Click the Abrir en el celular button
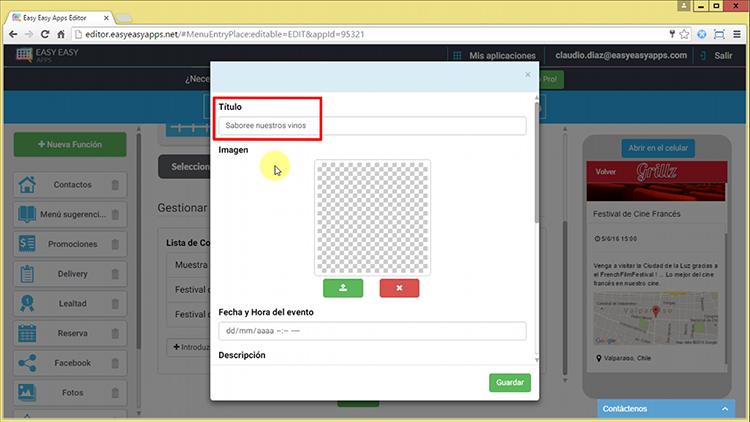Image resolution: width=750 pixels, height=422 pixels. [657, 148]
